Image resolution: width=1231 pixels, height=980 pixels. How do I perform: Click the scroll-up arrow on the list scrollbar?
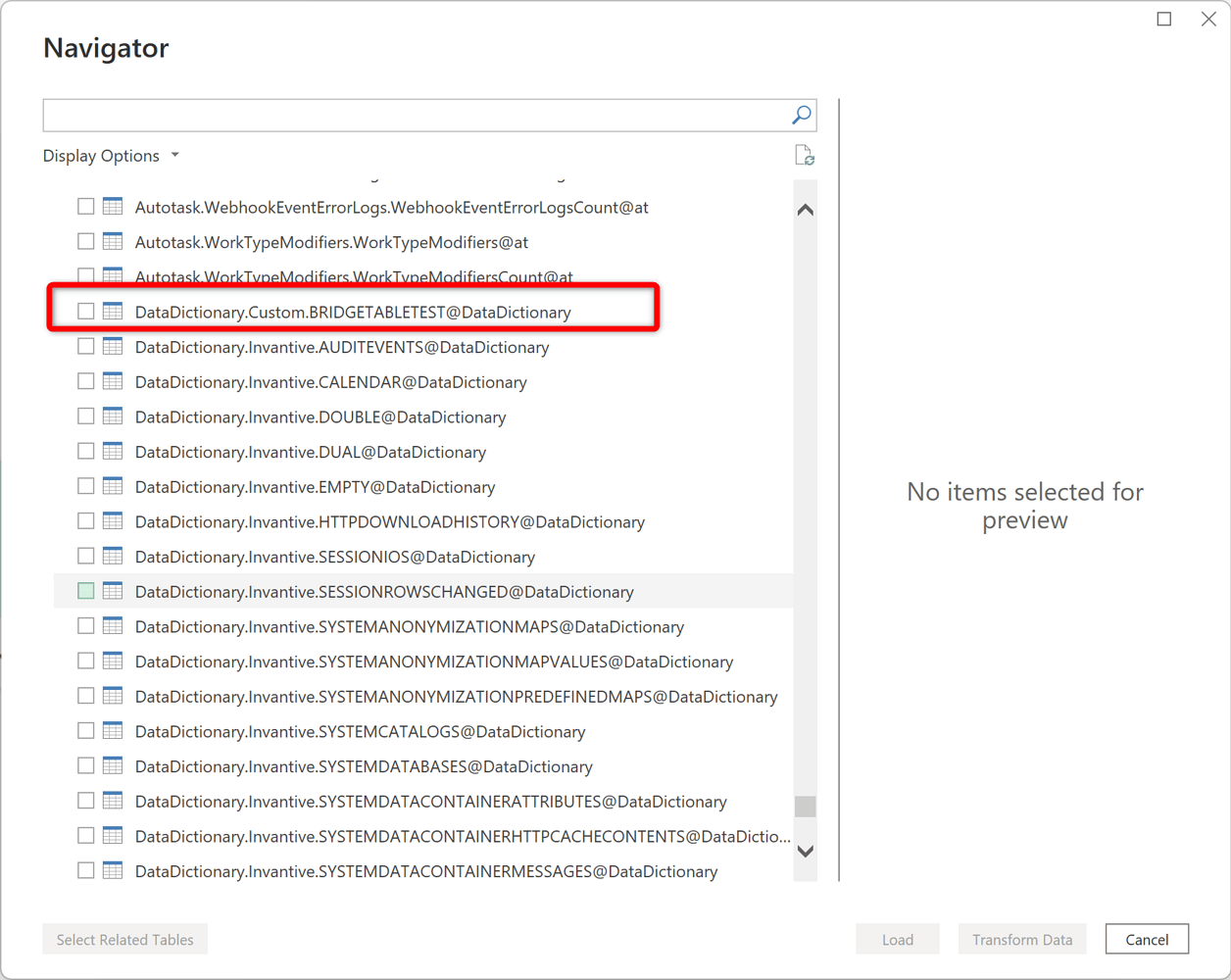(804, 208)
